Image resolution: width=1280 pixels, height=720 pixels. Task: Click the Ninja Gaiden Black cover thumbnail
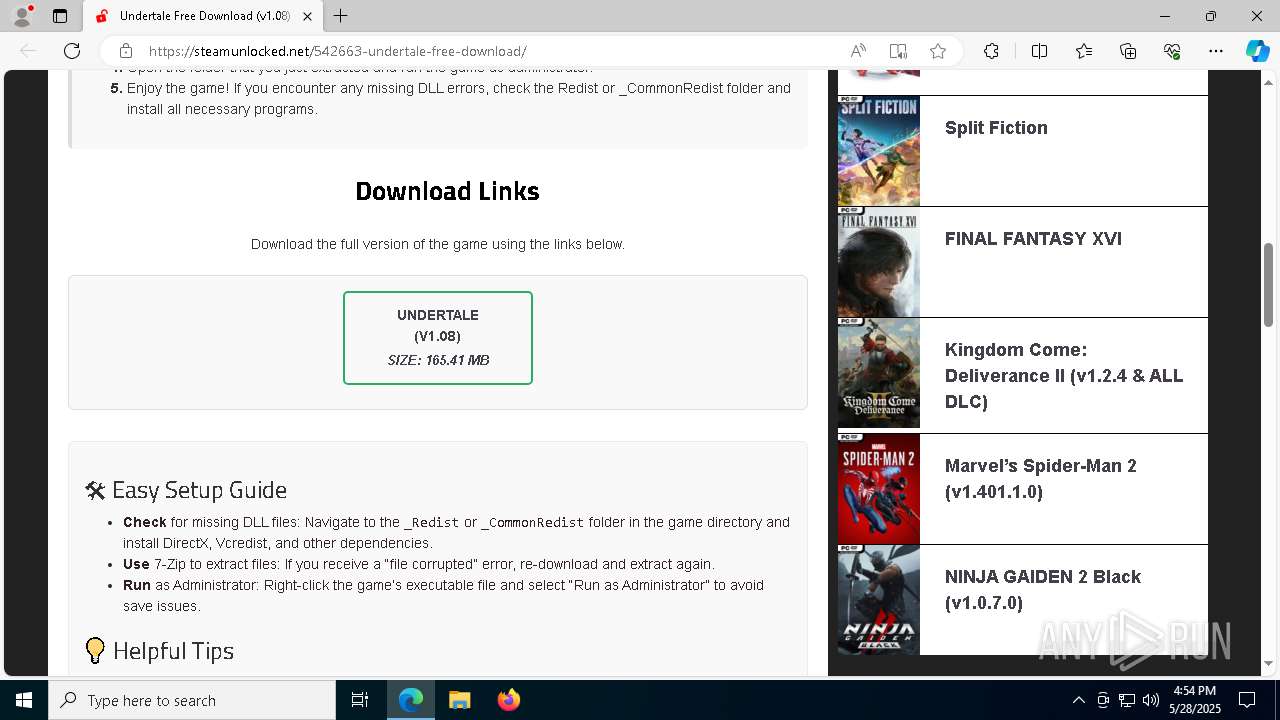(879, 600)
